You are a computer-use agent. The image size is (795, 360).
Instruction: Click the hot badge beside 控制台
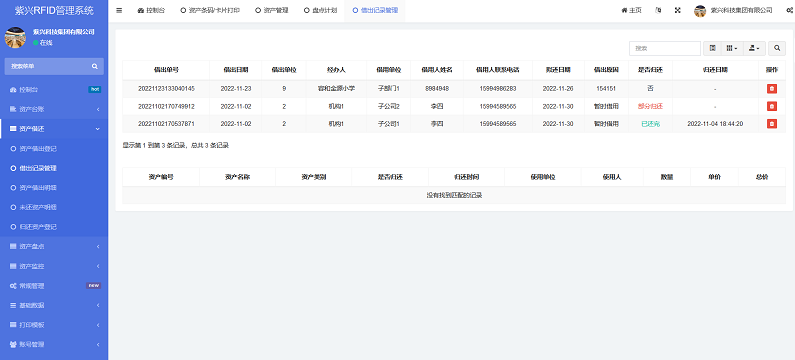pyautogui.click(x=94, y=90)
